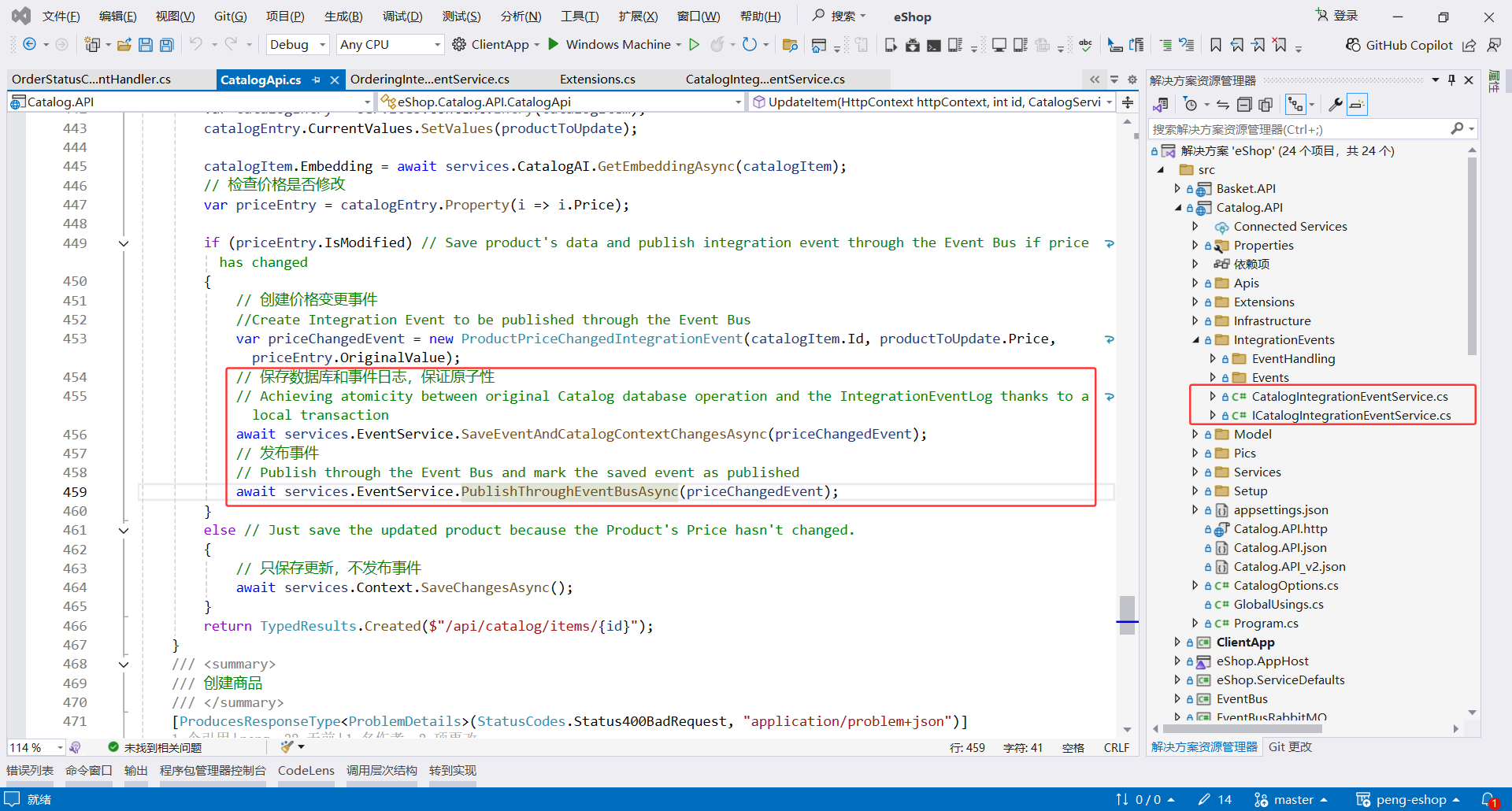Toggle auto-hide pin on Solution Explorer
This screenshot has width=1512, height=811.
[1451, 80]
